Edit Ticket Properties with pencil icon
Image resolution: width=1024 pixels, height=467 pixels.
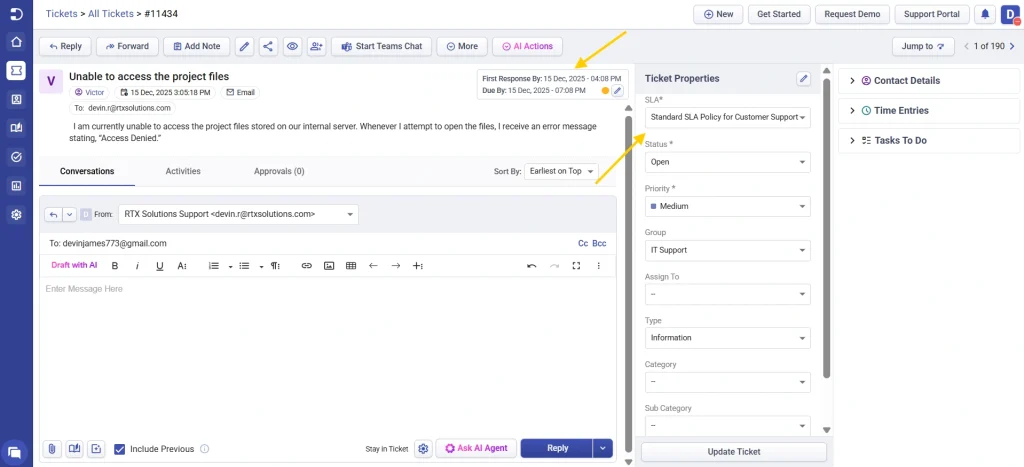point(804,78)
